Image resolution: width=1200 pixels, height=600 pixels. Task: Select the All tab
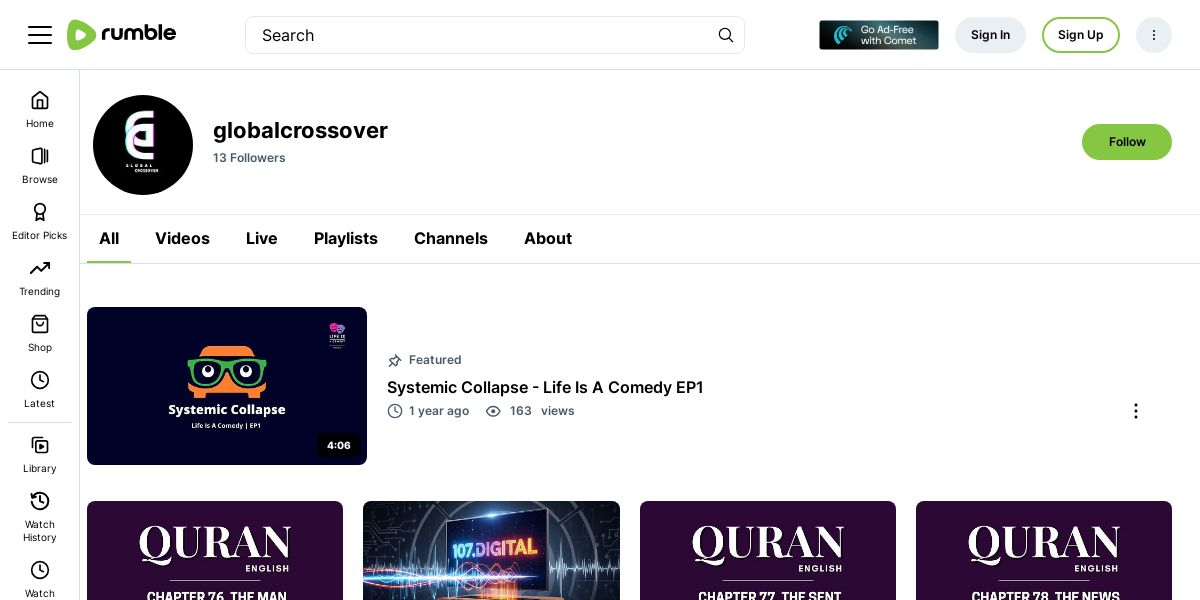[109, 239]
